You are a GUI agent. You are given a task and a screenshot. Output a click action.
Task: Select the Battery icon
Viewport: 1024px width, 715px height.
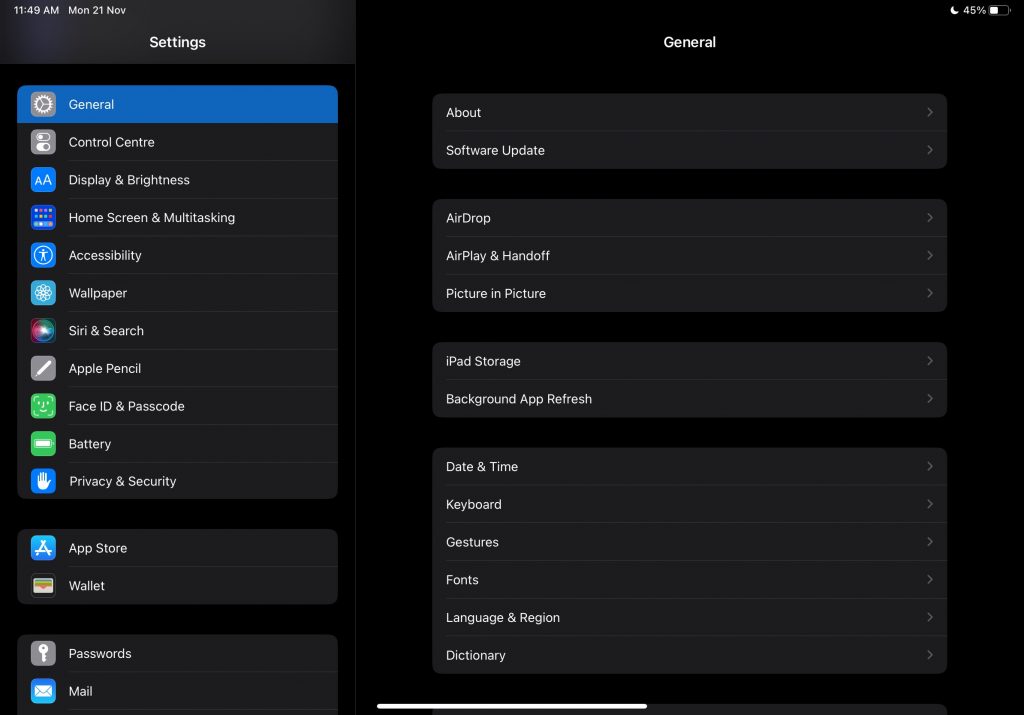[x=43, y=443]
